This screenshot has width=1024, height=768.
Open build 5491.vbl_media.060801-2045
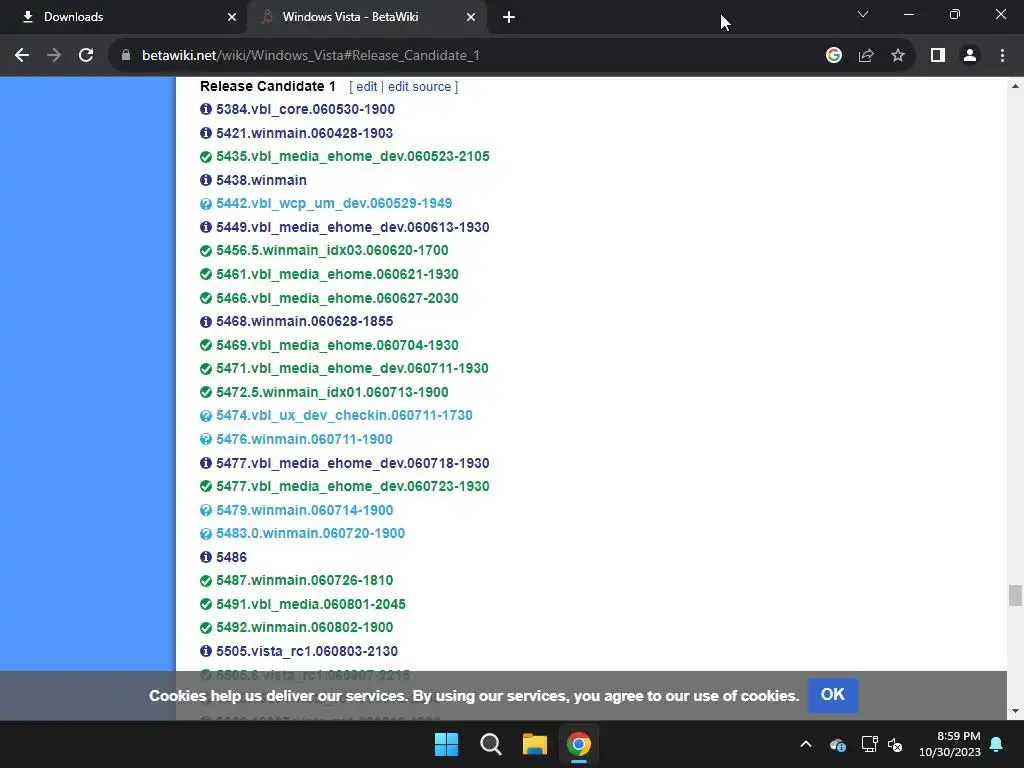[x=311, y=604]
